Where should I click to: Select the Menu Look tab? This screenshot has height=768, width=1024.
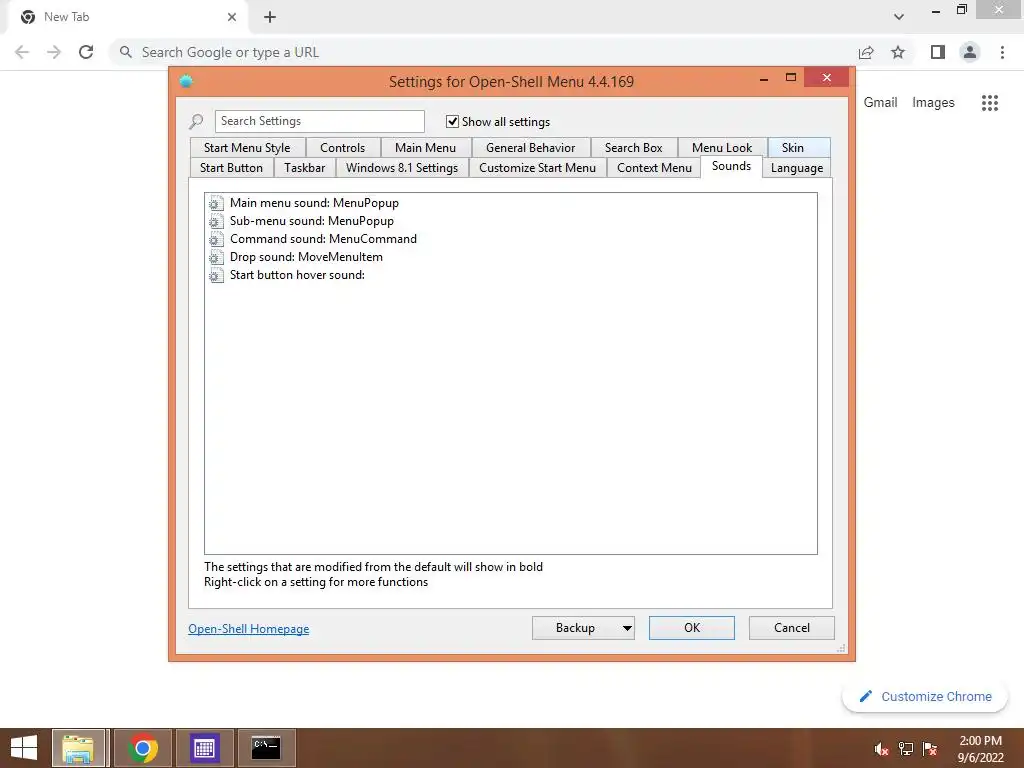click(722, 148)
